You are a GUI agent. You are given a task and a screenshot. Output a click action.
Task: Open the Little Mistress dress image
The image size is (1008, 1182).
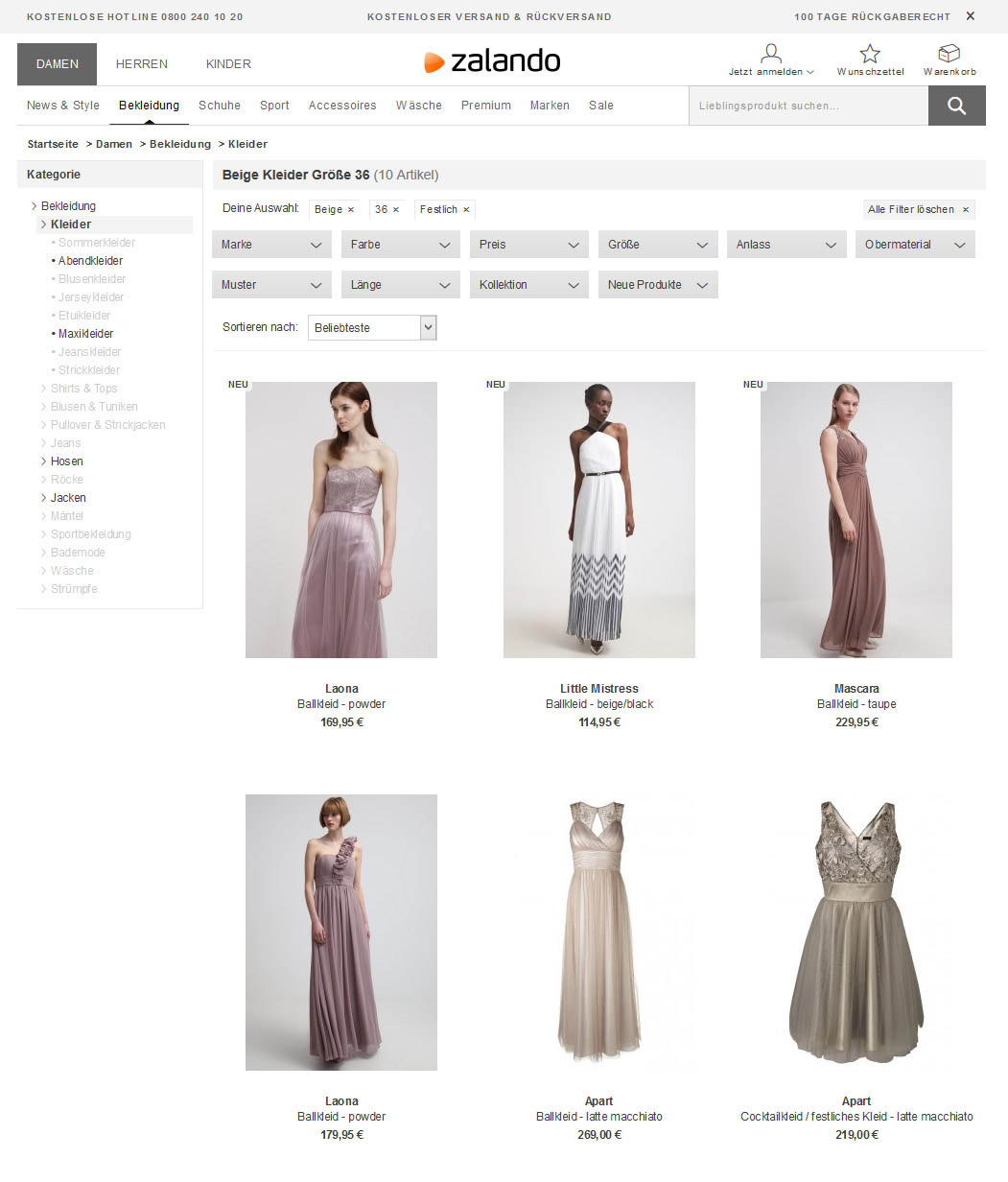coord(599,520)
